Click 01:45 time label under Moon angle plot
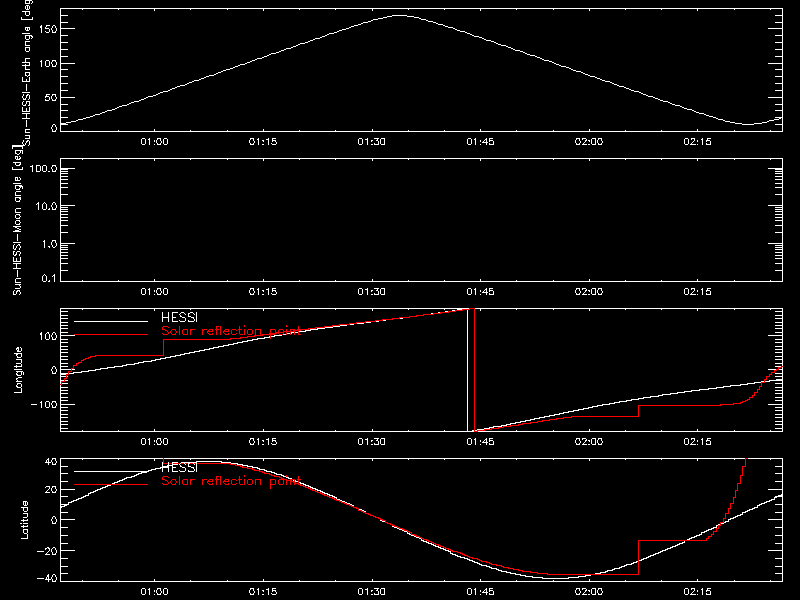 tap(480, 291)
